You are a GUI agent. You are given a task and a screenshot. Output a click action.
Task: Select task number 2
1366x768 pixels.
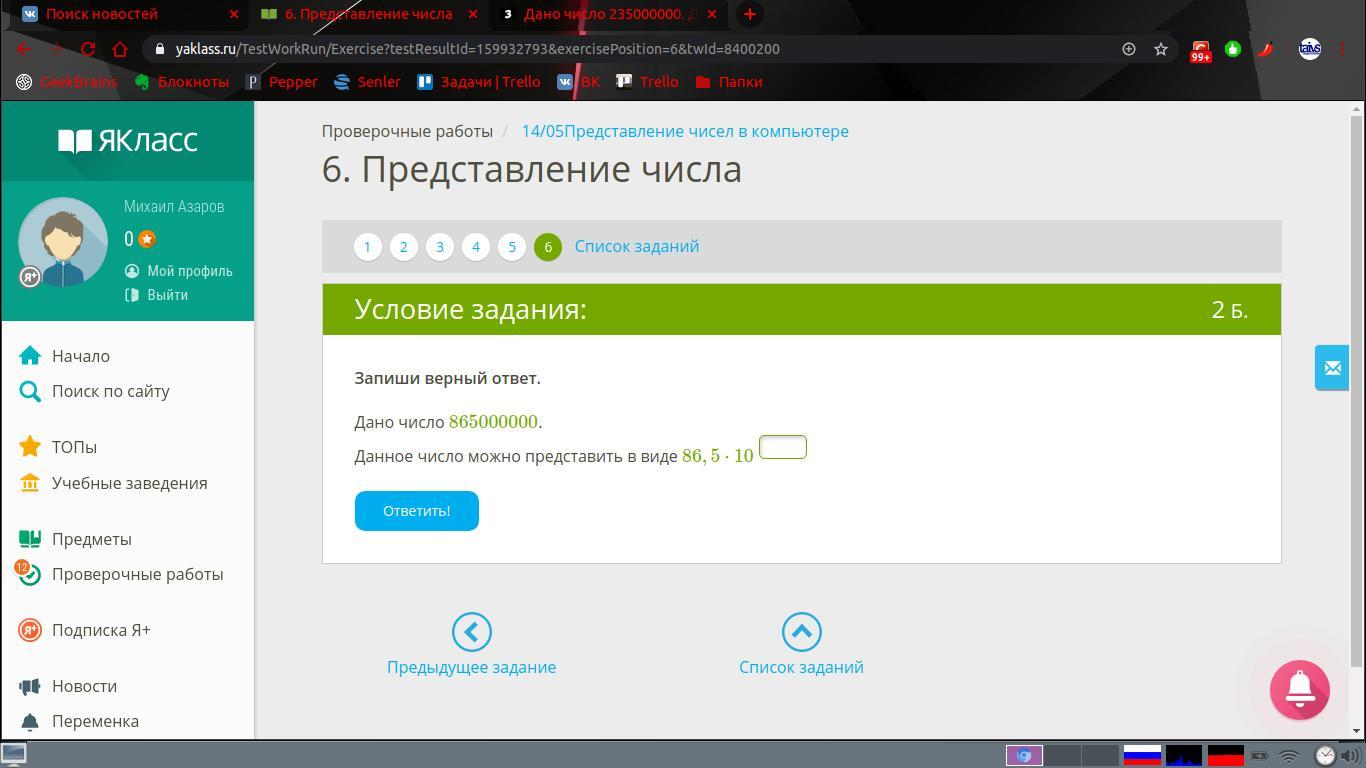pos(404,247)
